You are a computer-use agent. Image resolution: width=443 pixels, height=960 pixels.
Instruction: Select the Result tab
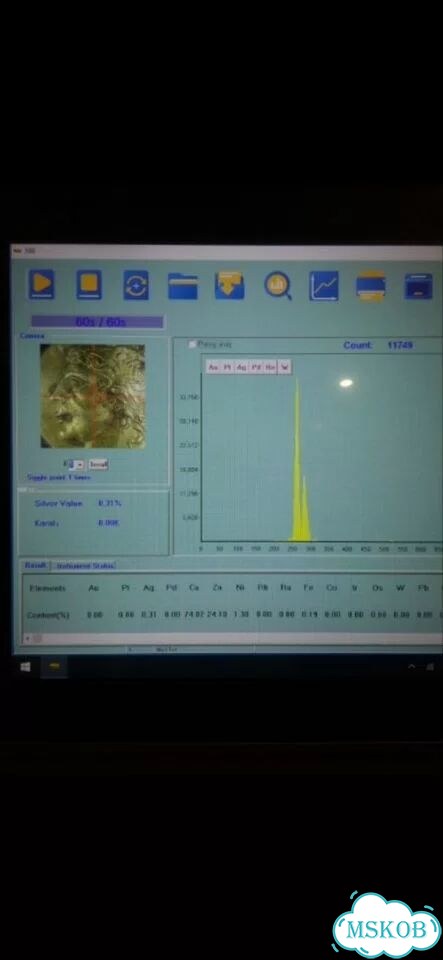point(35,565)
